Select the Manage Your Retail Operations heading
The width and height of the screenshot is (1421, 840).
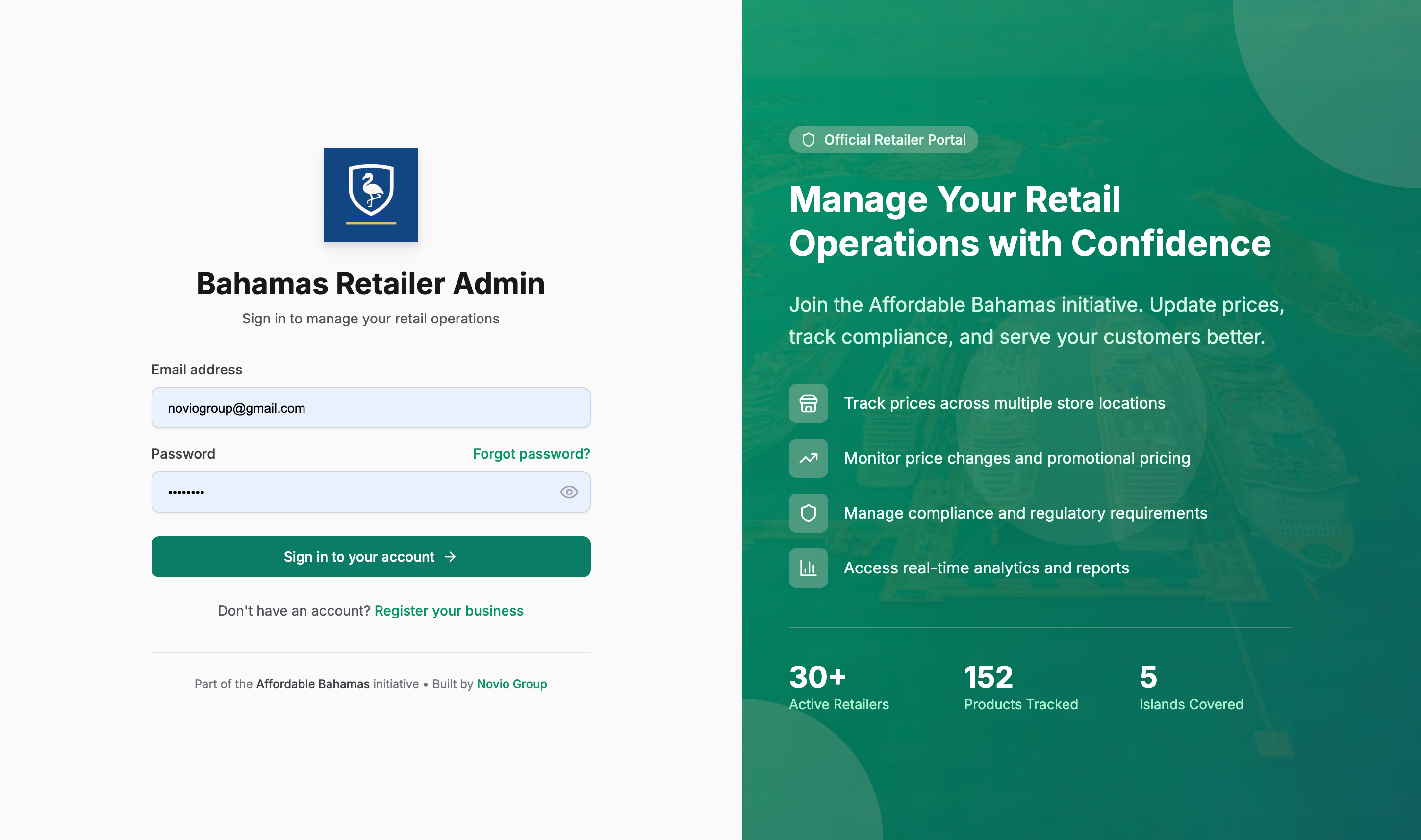[x=1030, y=221]
